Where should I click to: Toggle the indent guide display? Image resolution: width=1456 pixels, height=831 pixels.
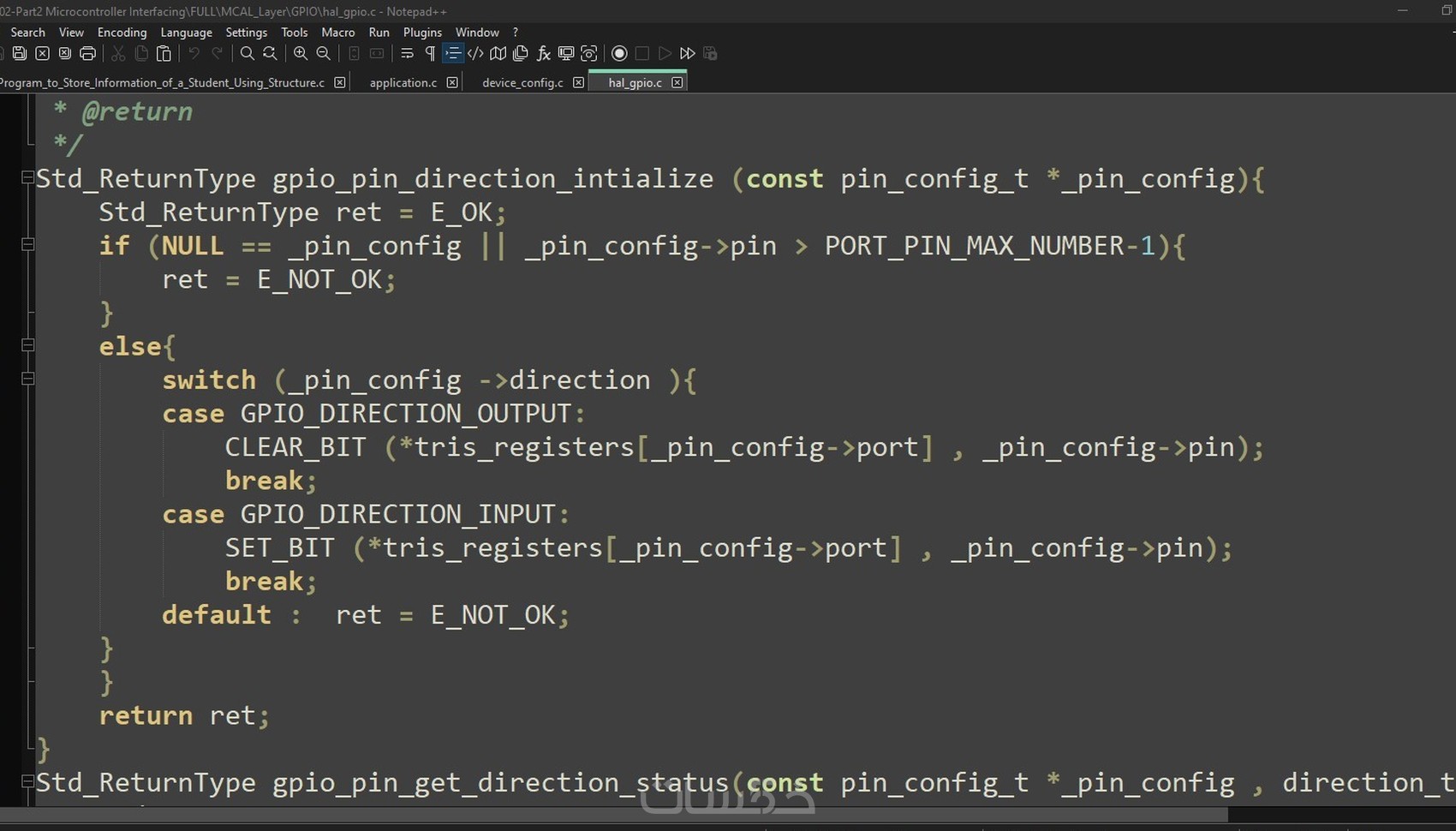pos(452,53)
